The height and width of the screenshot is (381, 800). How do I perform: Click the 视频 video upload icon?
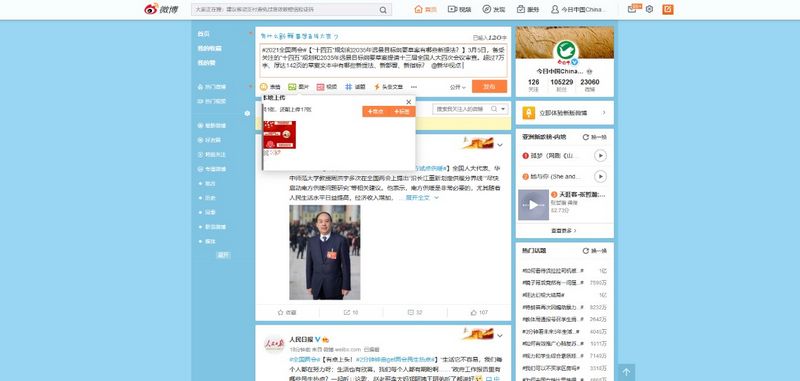(327, 87)
